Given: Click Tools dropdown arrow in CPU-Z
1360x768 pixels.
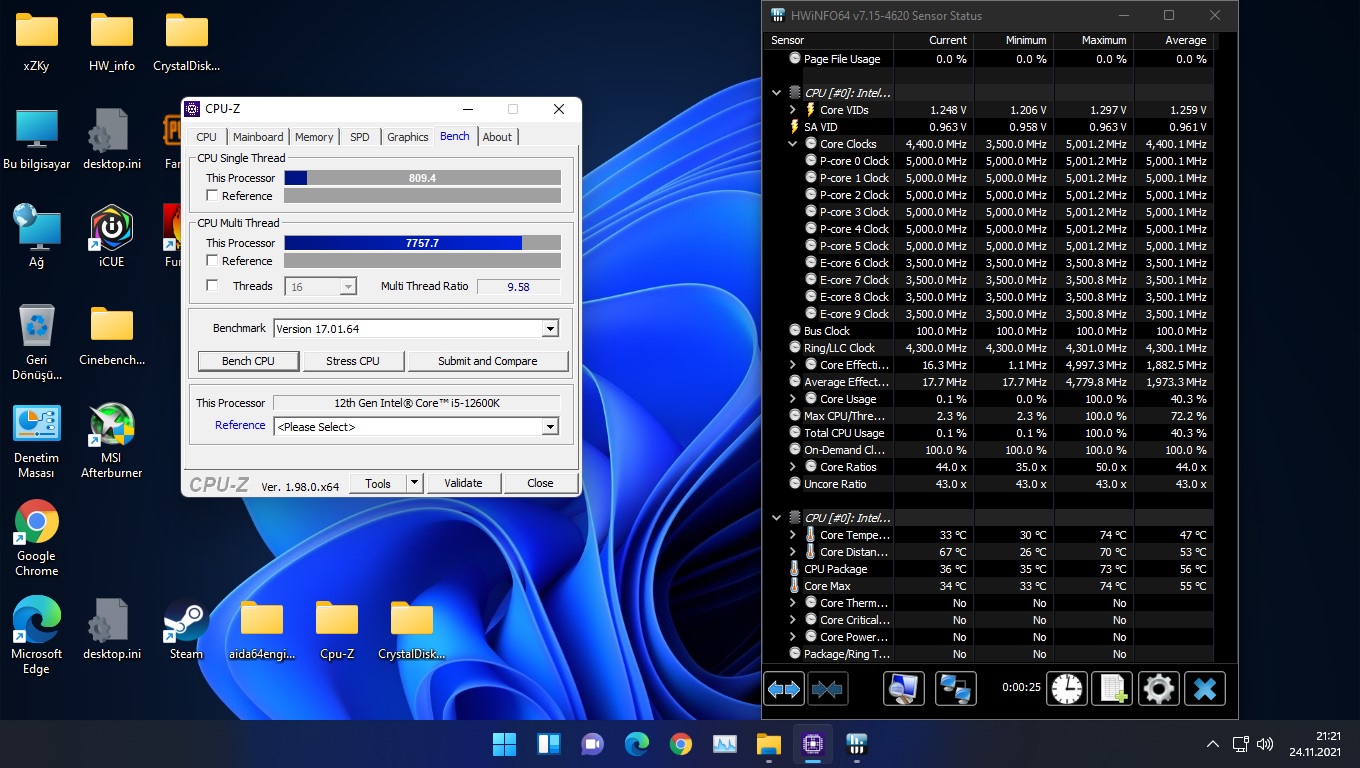Looking at the screenshot, I should coord(414,483).
